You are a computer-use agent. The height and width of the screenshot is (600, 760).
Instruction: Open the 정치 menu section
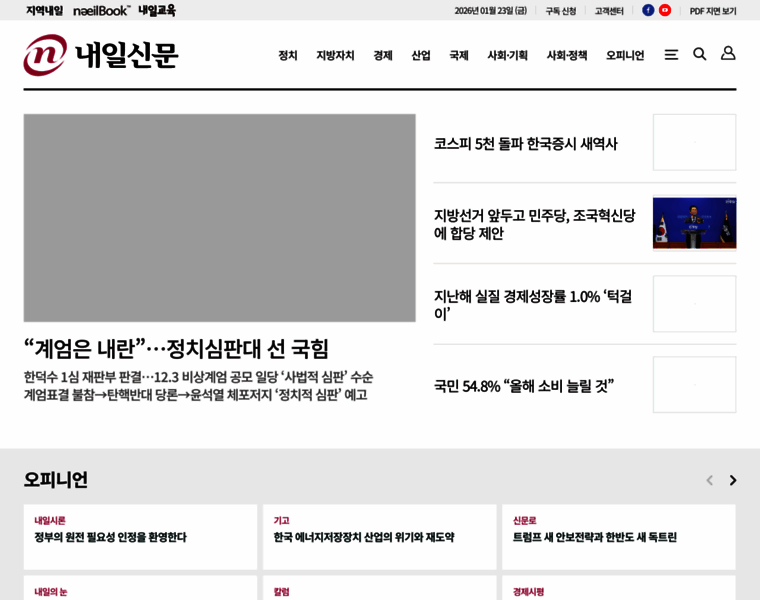pos(288,56)
